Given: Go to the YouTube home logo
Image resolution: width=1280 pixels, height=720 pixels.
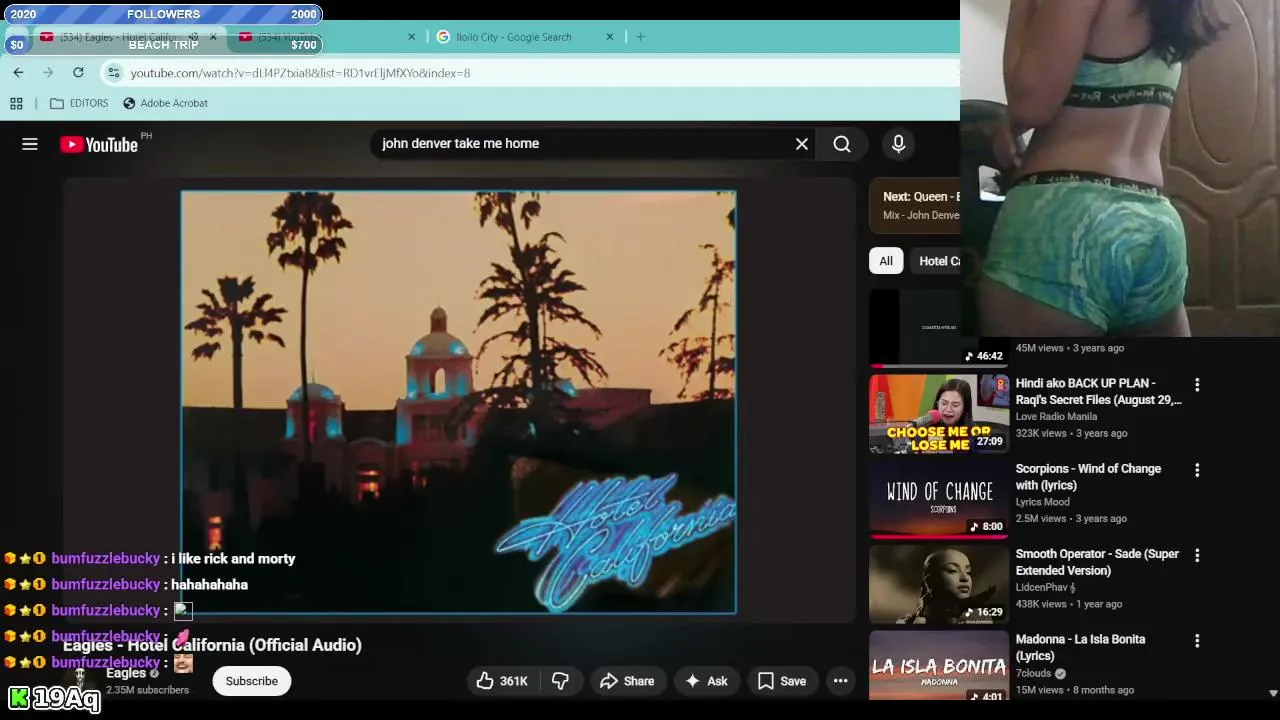Looking at the screenshot, I should (99, 145).
